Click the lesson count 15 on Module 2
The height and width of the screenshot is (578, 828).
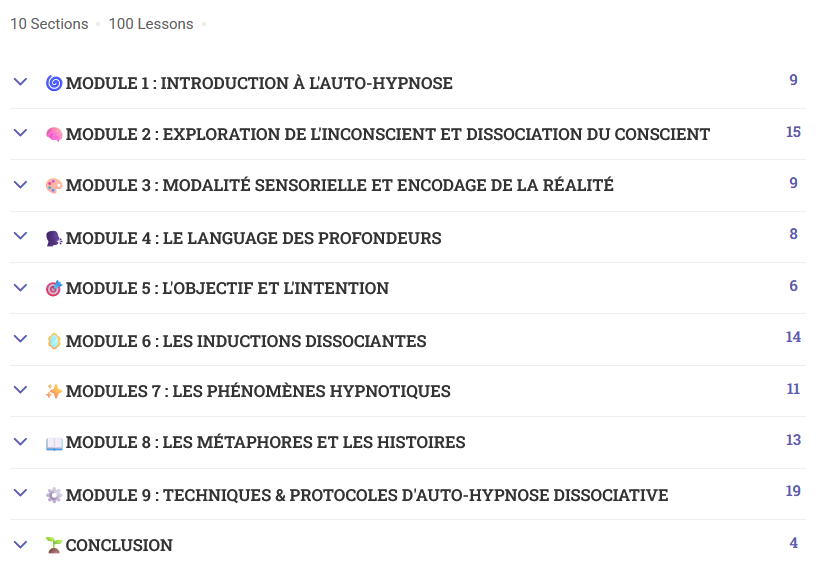point(793,131)
